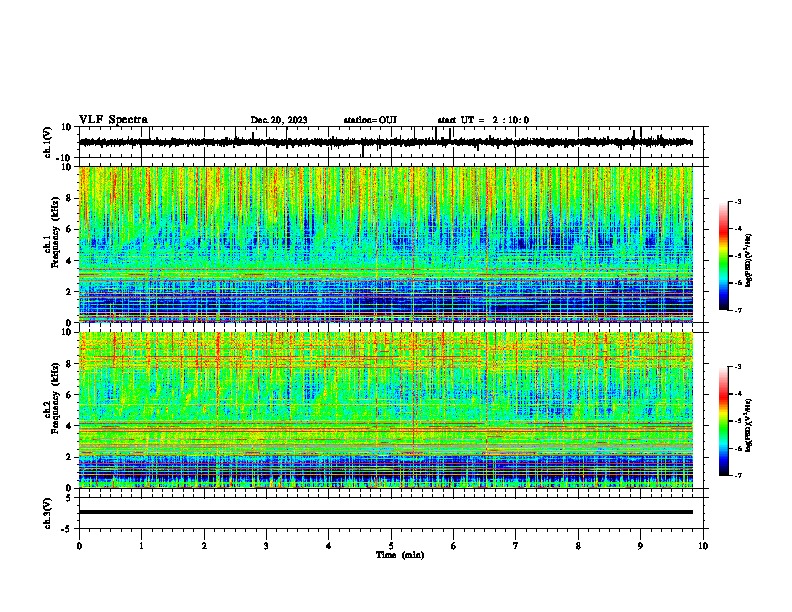Click the ch.3(V) axis label
Viewport: 792px width, 612px height.
48,513
